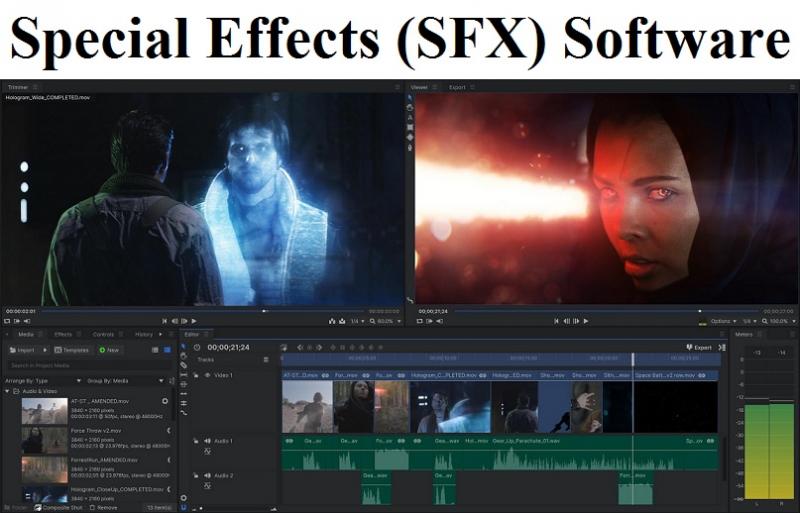Switch to the Effects tab
The width and height of the screenshot is (800, 513).
tap(63, 334)
